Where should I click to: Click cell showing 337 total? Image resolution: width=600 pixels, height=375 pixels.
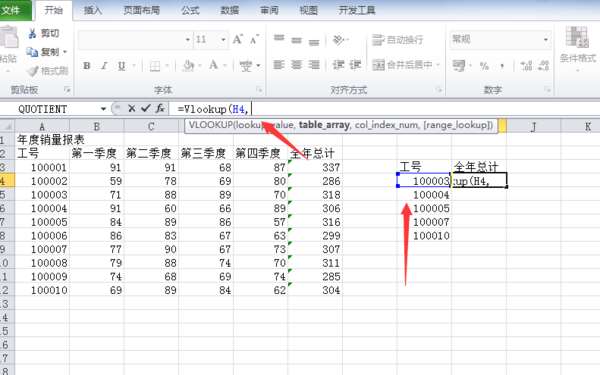[315, 167]
